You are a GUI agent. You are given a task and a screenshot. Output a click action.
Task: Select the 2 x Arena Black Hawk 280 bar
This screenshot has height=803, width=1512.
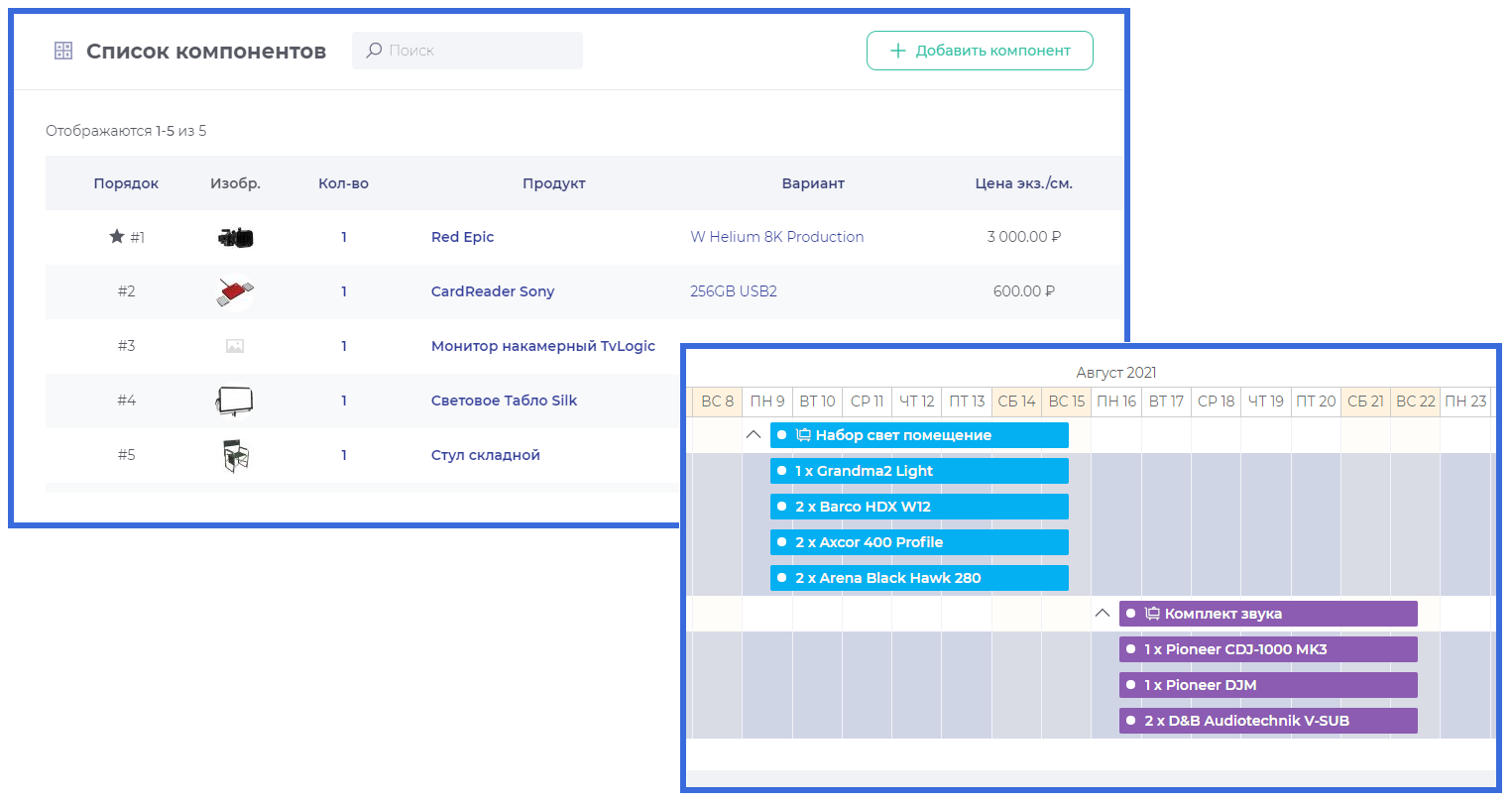click(919, 578)
